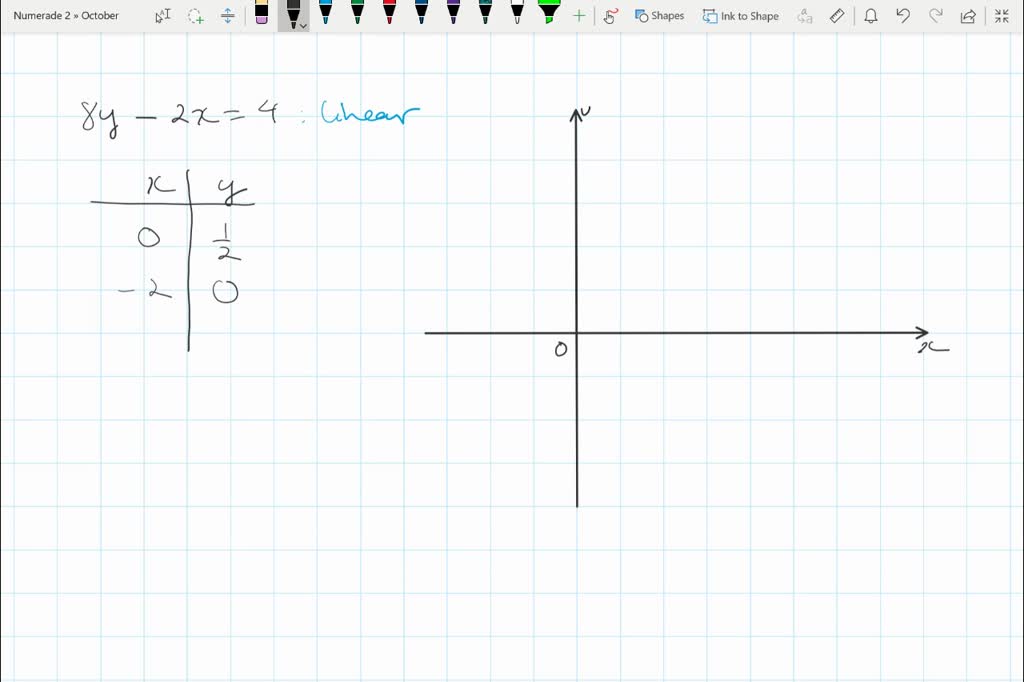
Task: Enable Ink to Shape conversion
Action: click(x=742, y=15)
